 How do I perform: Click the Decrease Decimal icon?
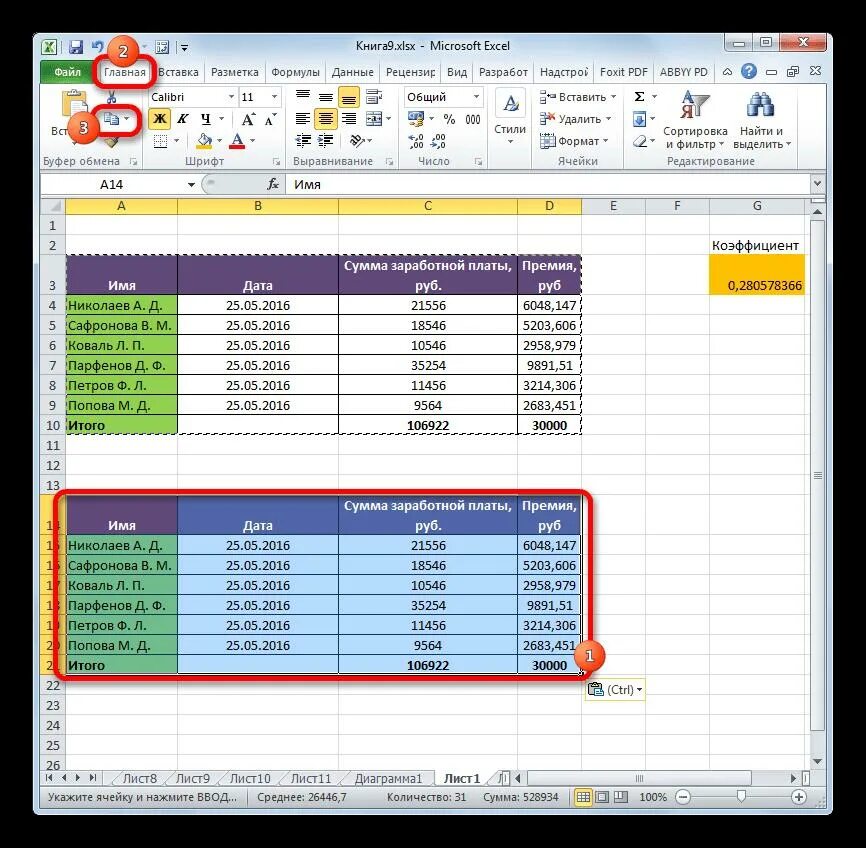pos(438,141)
